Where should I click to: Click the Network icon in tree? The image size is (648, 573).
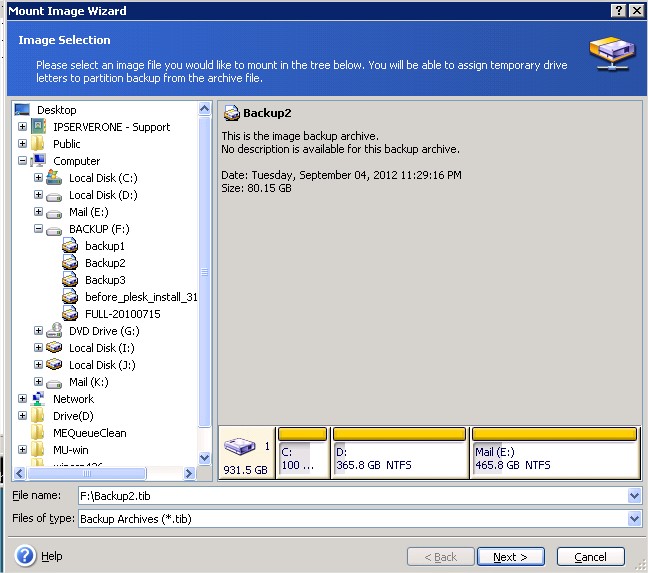38,399
